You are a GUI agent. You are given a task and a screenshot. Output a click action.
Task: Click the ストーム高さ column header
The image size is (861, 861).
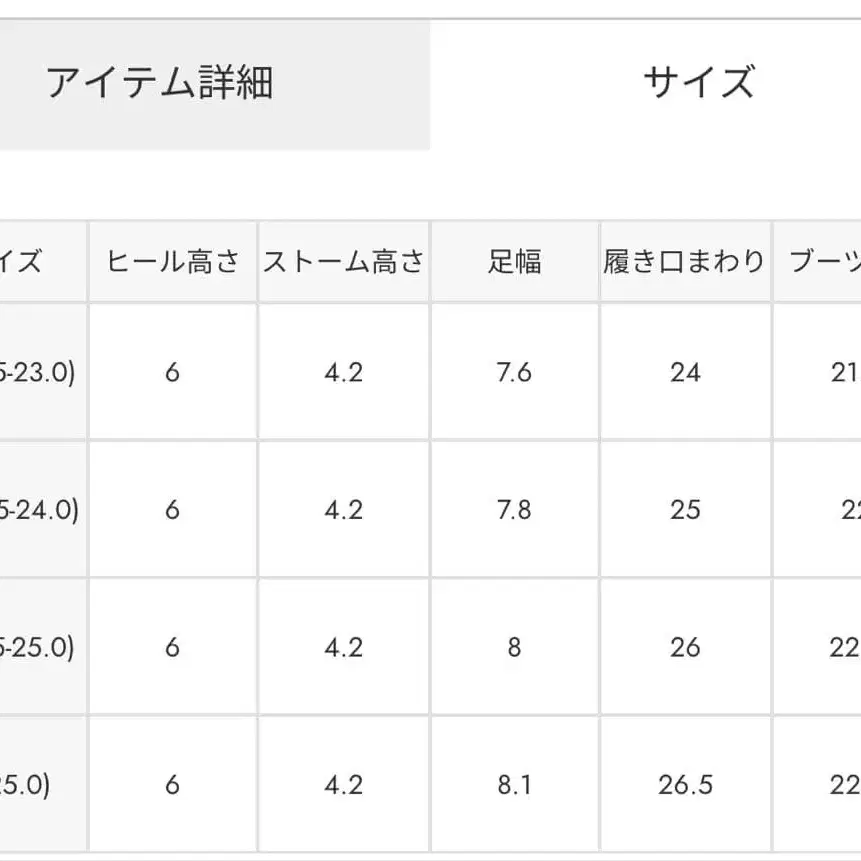(343, 261)
